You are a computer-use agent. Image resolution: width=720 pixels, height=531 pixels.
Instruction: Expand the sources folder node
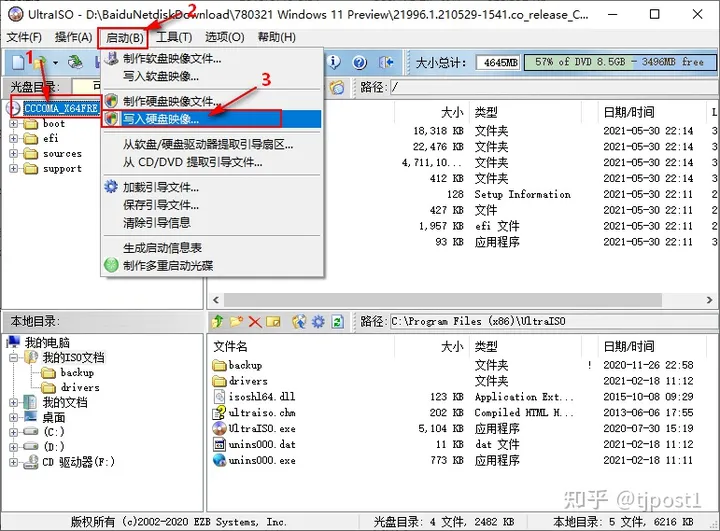click(x=13, y=153)
